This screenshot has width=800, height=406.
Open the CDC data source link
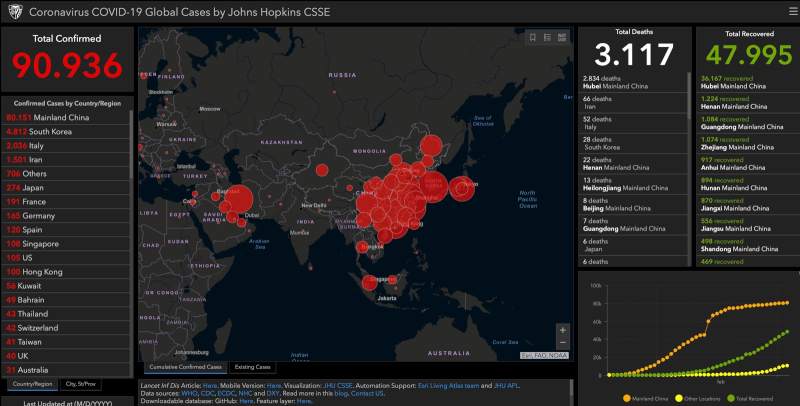[x=208, y=393]
